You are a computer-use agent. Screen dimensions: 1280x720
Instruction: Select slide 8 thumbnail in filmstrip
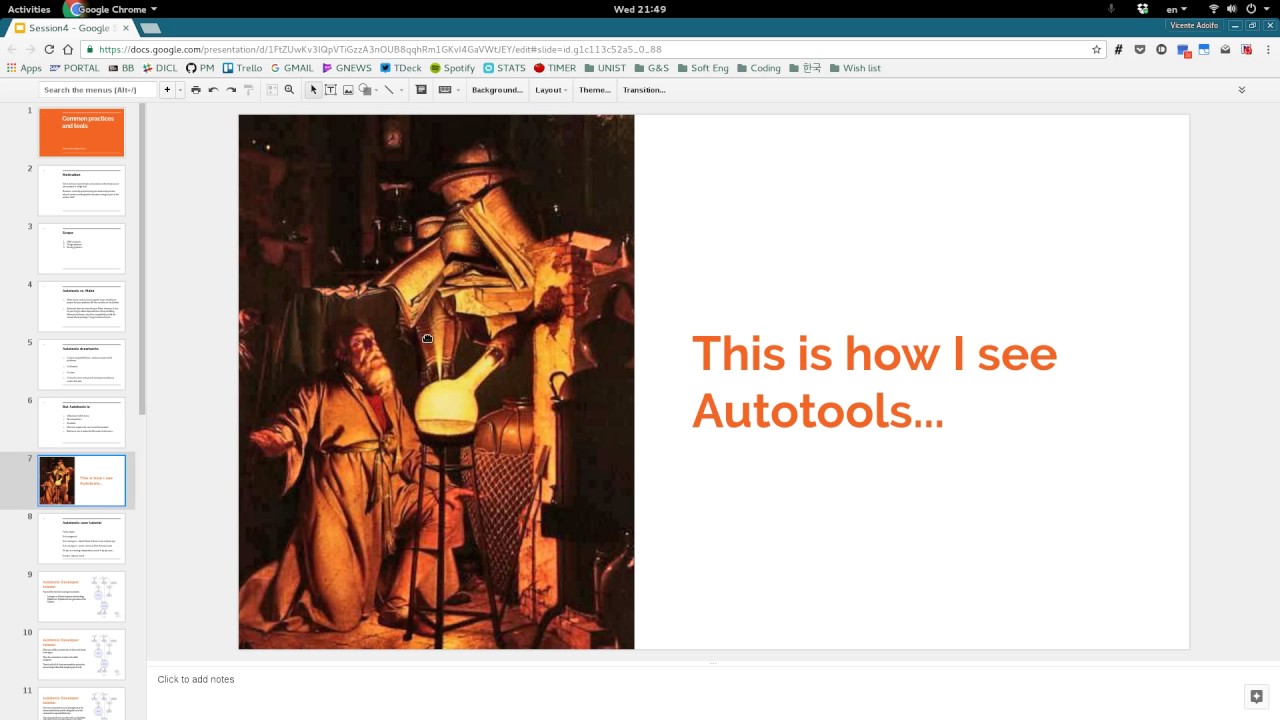coord(81,538)
